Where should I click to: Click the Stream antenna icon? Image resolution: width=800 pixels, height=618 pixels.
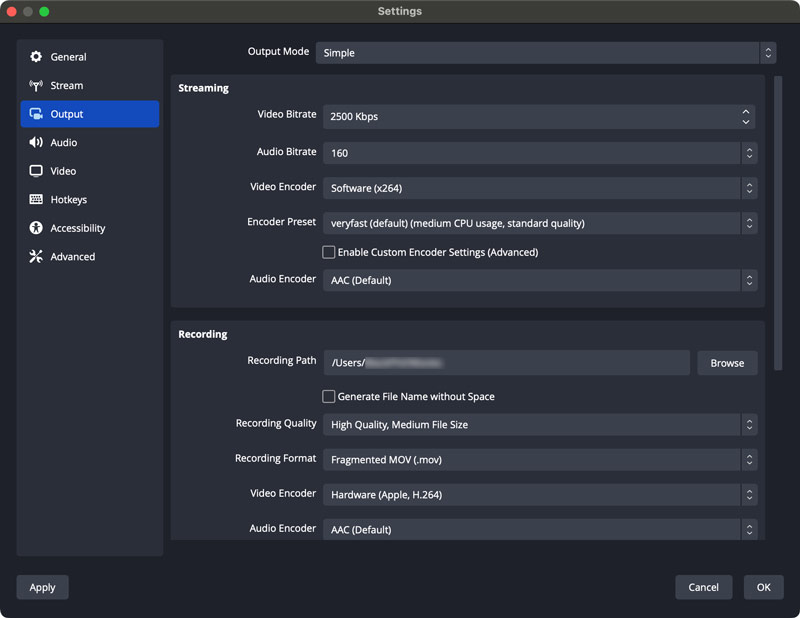36,85
